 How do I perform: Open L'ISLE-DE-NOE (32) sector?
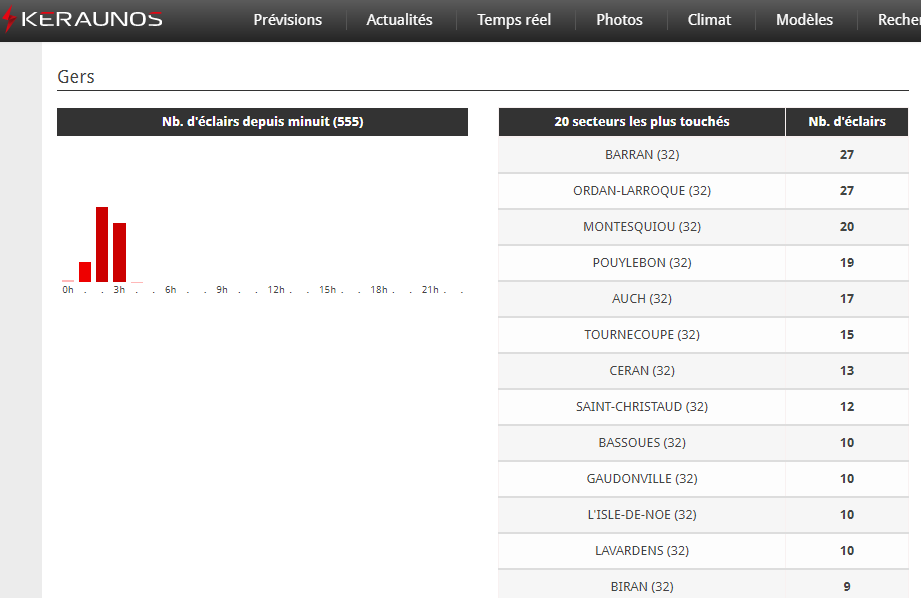click(x=642, y=515)
